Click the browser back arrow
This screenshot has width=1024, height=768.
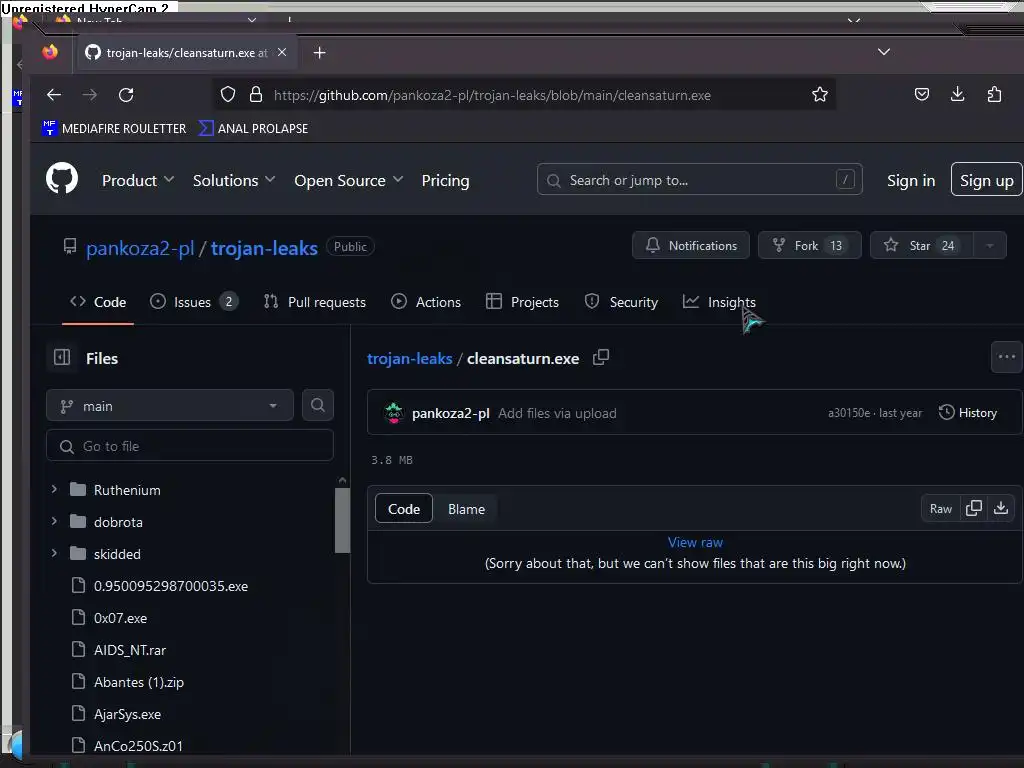point(54,95)
